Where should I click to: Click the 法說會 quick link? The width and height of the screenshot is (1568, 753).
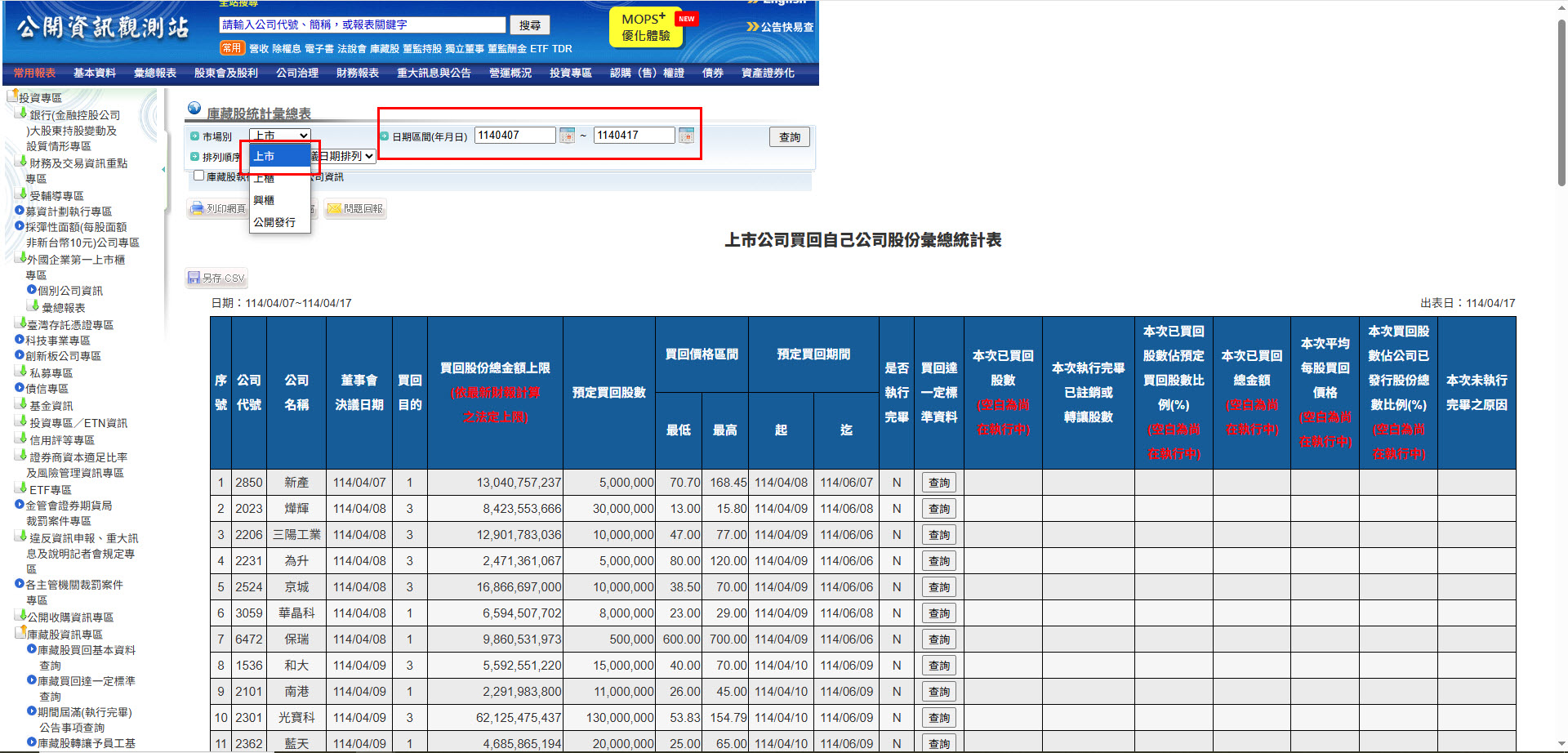coord(352,49)
